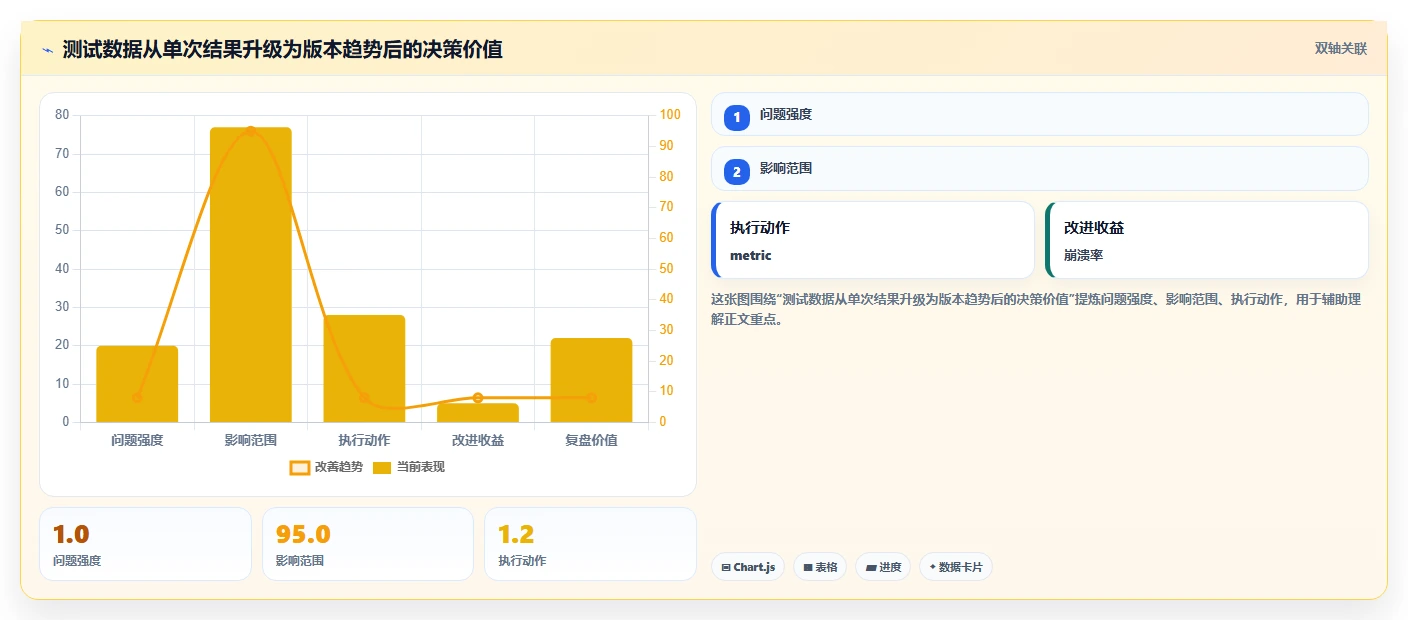
Task: Click the description paragraph starting 这张图围绕
Action: coord(1036,309)
